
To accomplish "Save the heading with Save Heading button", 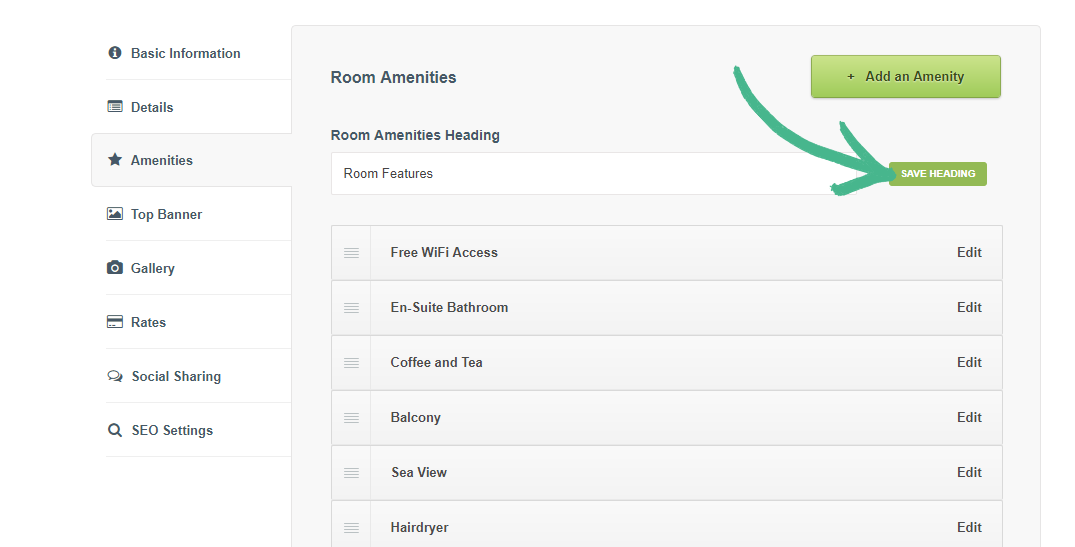I will (937, 174).
